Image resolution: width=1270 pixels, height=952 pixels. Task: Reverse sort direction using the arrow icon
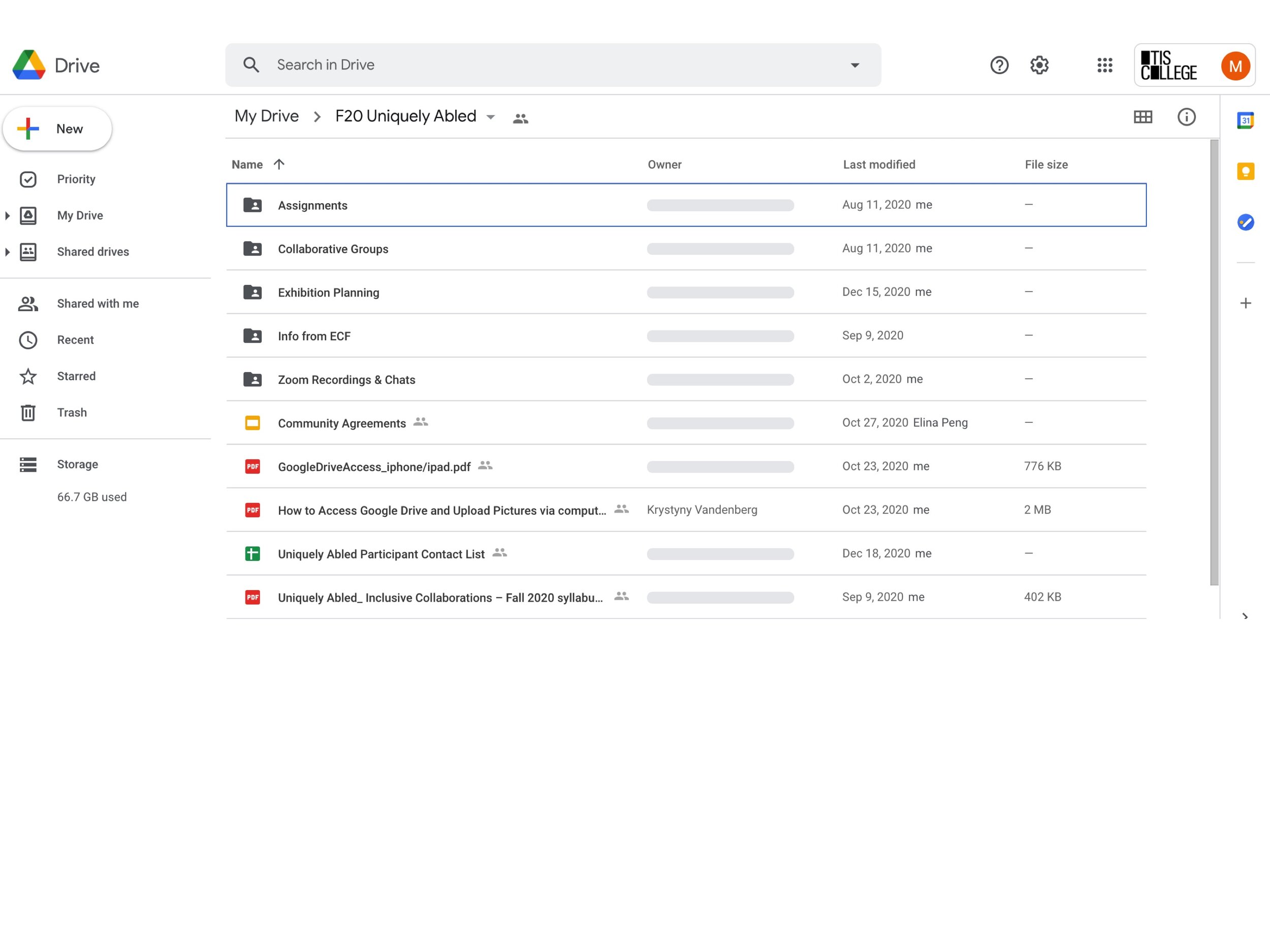(x=279, y=164)
